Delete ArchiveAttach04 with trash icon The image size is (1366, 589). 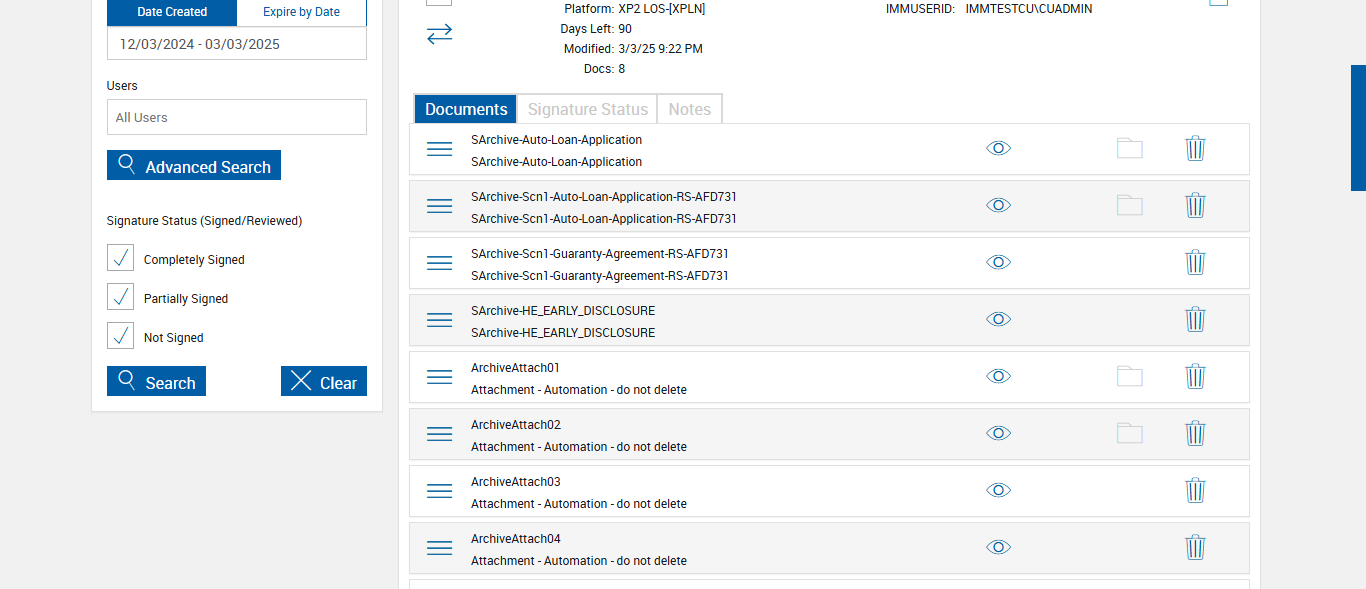click(x=1195, y=547)
